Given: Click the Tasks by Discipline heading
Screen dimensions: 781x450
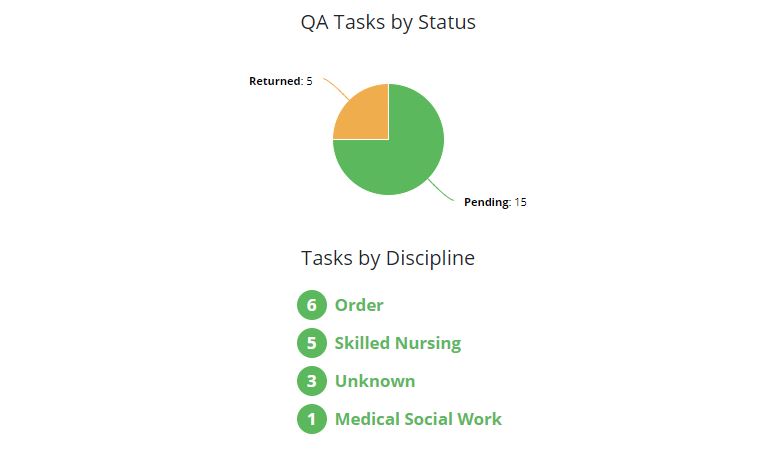Looking at the screenshot, I should click(x=388, y=258).
